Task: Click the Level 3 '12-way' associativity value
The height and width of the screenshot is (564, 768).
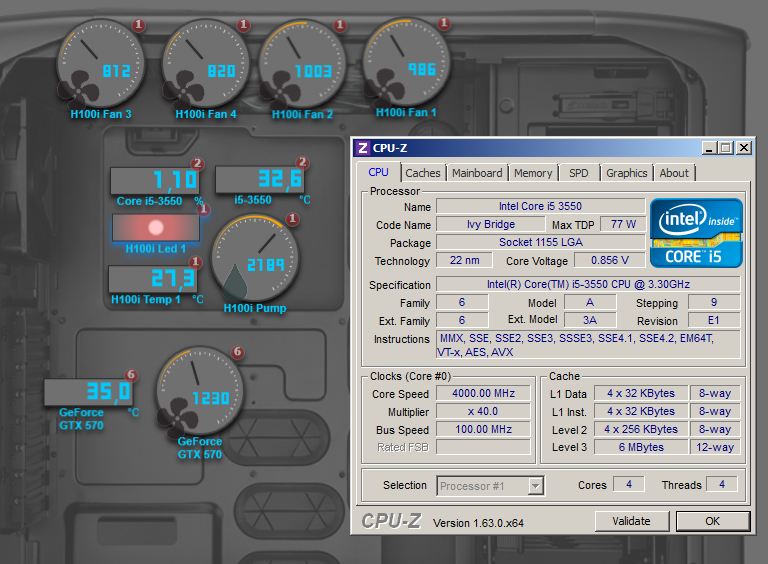Action: point(715,447)
